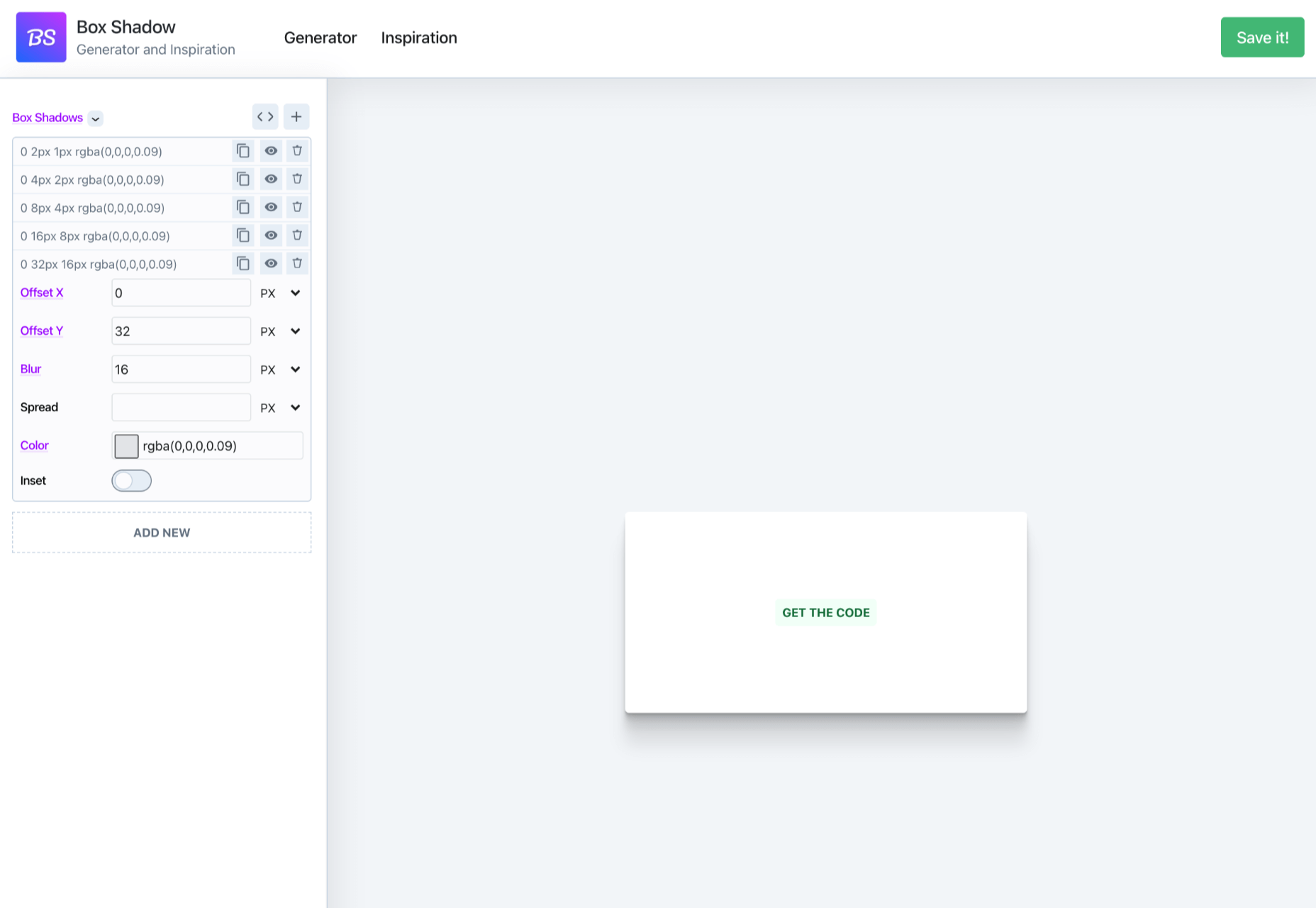1316x908 pixels.
Task: Click the Color label
Action: click(x=34, y=445)
